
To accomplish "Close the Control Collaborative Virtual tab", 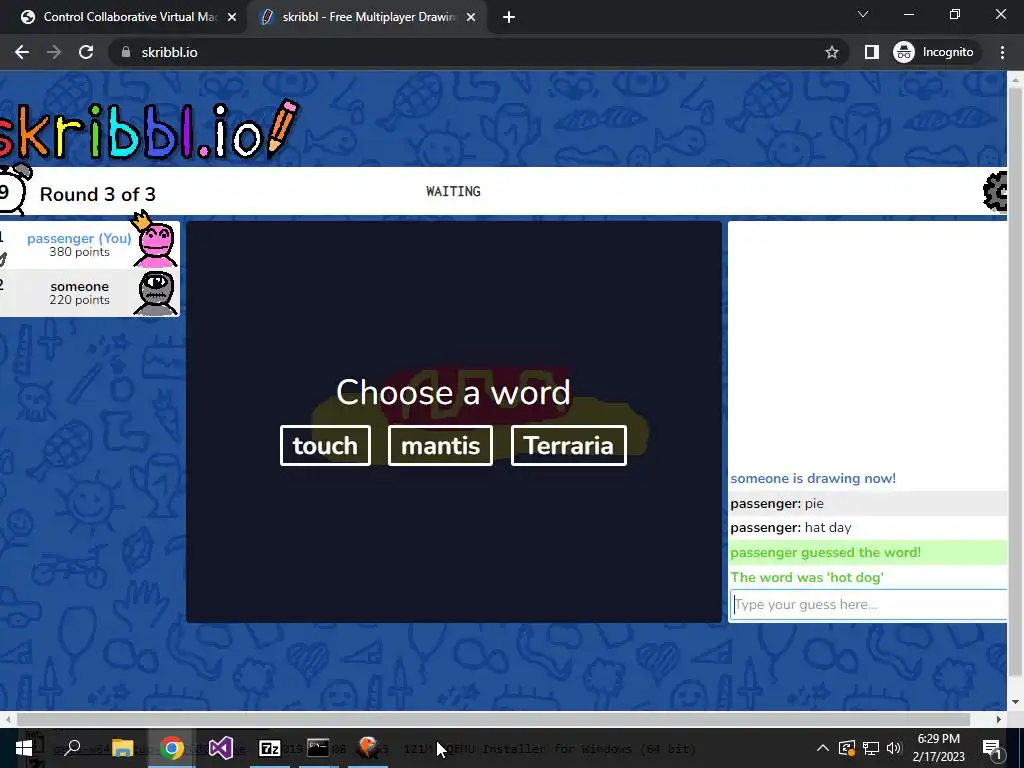I will click(x=232, y=17).
